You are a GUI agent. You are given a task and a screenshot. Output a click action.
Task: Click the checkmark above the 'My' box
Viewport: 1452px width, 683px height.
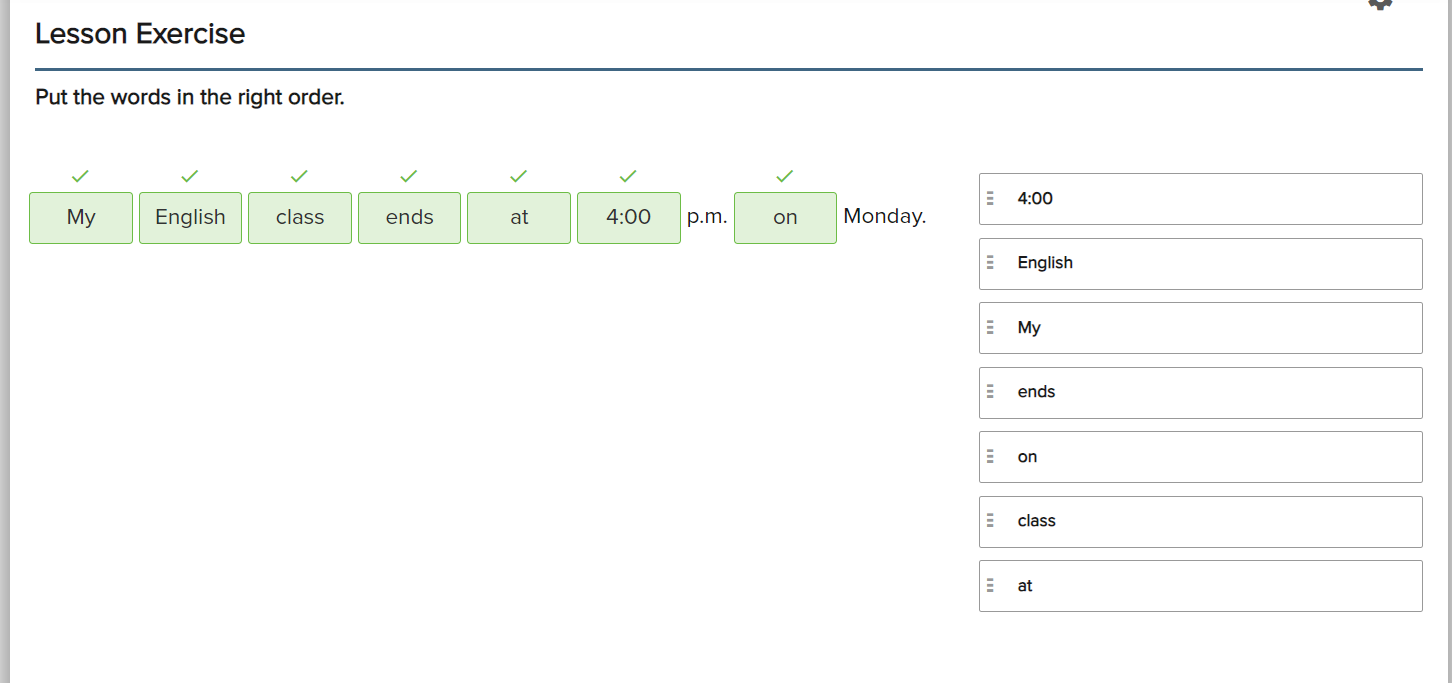point(81,176)
